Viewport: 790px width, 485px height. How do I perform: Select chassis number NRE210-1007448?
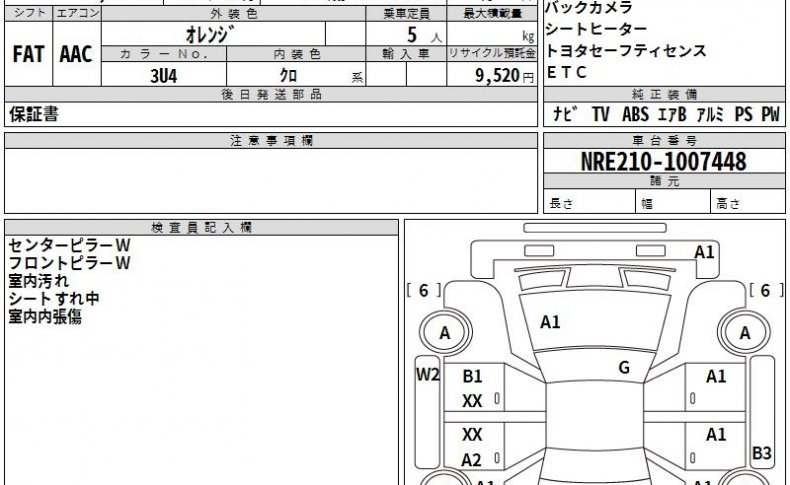click(664, 162)
